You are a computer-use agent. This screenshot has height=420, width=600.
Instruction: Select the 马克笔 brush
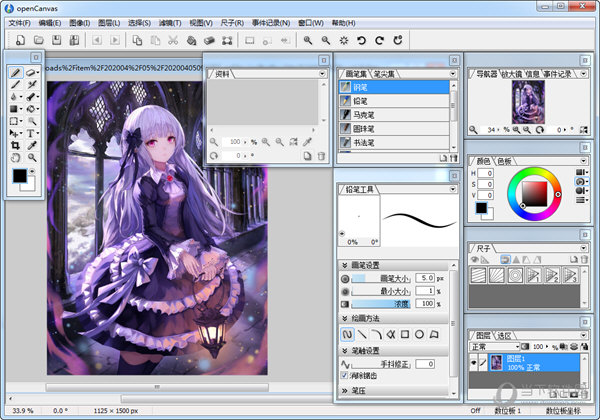pos(394,115)
